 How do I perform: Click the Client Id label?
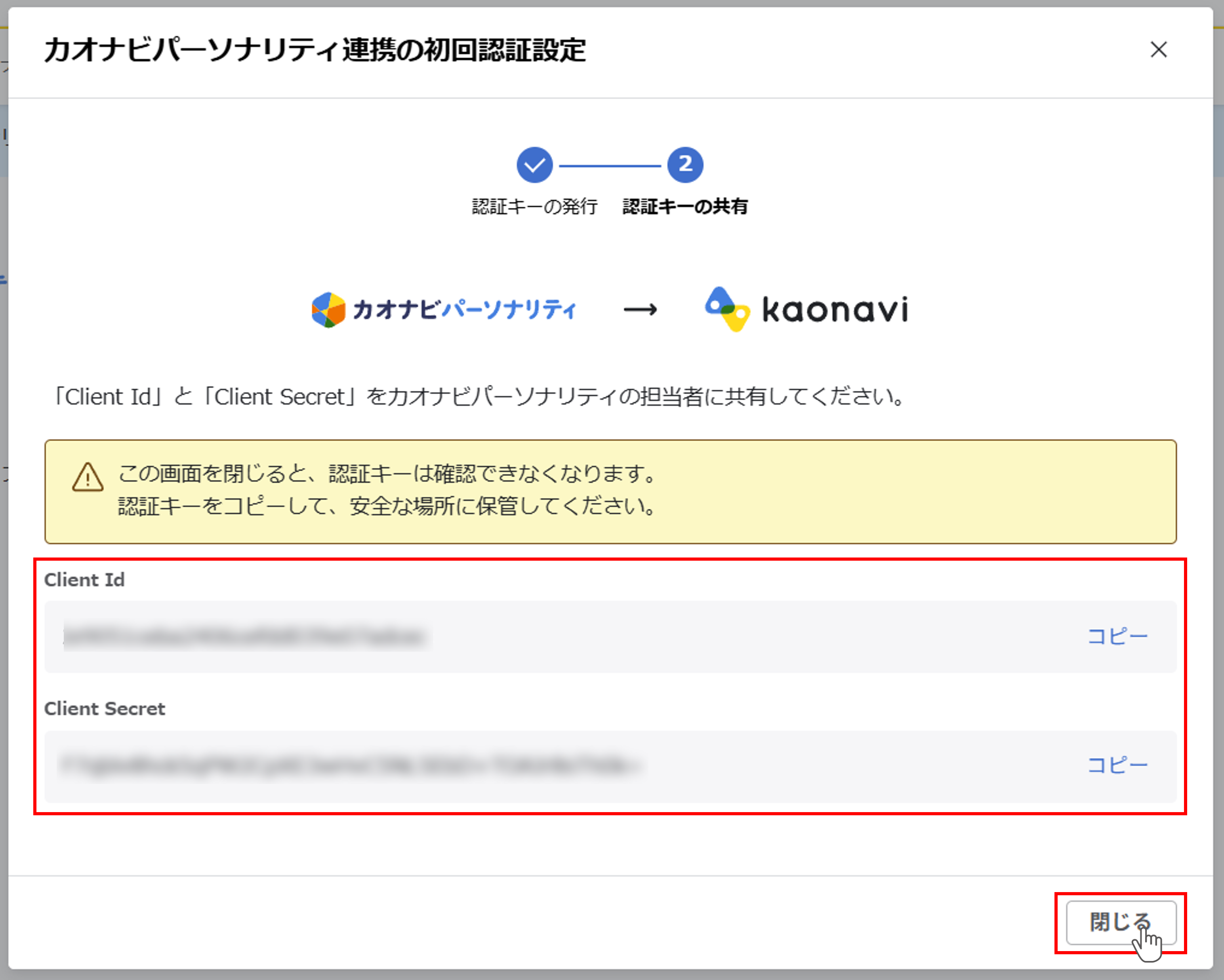tap(85, 579)
